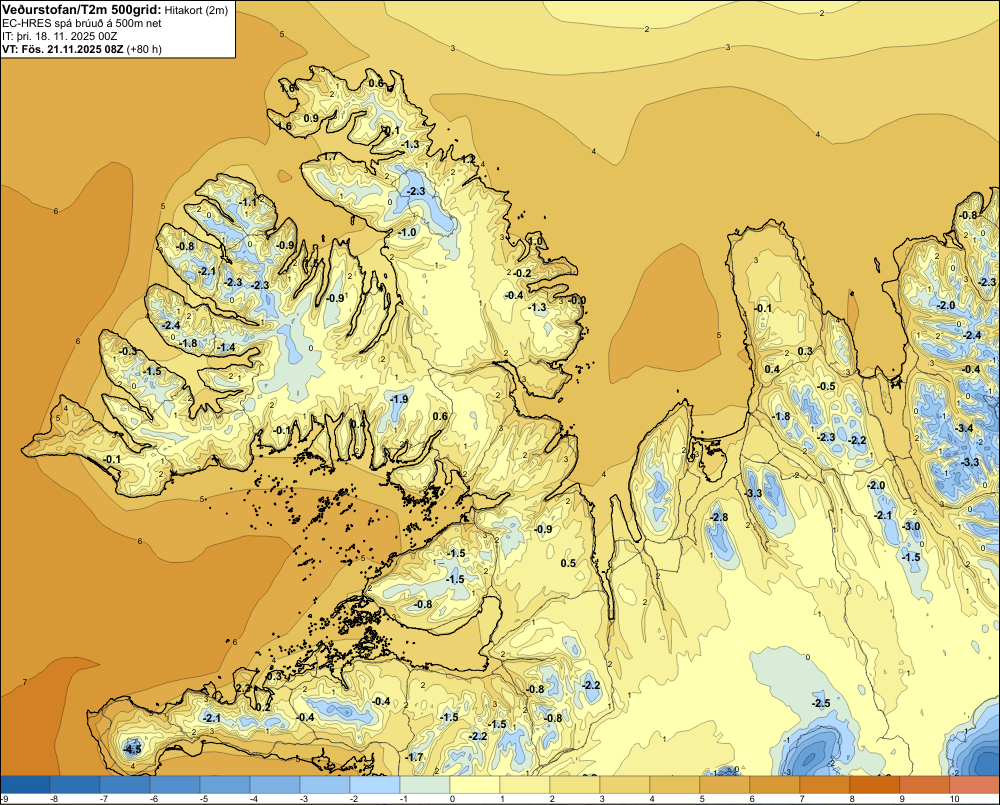The width and height of the screenshot is (1000, 805).
Task: Click the -1.7 temperature value near bottom
Action: pos(415,757)
